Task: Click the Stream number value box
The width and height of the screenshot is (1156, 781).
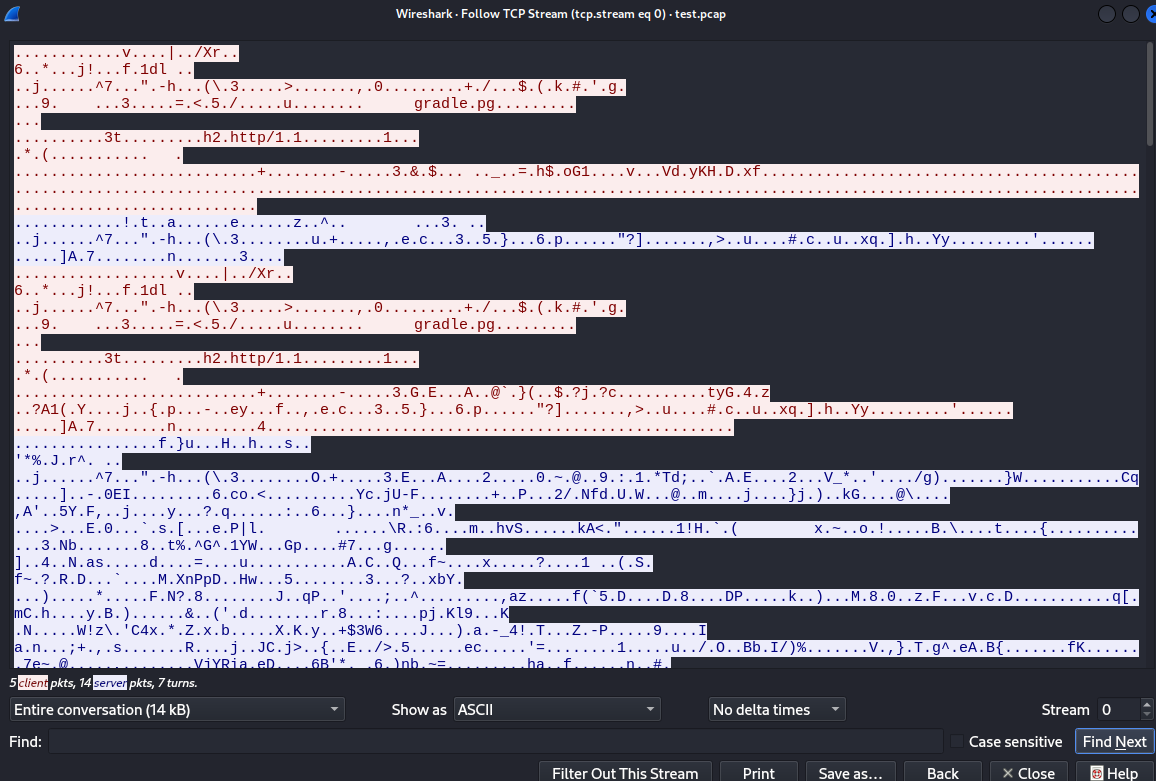Action: tap(1120, 709)
